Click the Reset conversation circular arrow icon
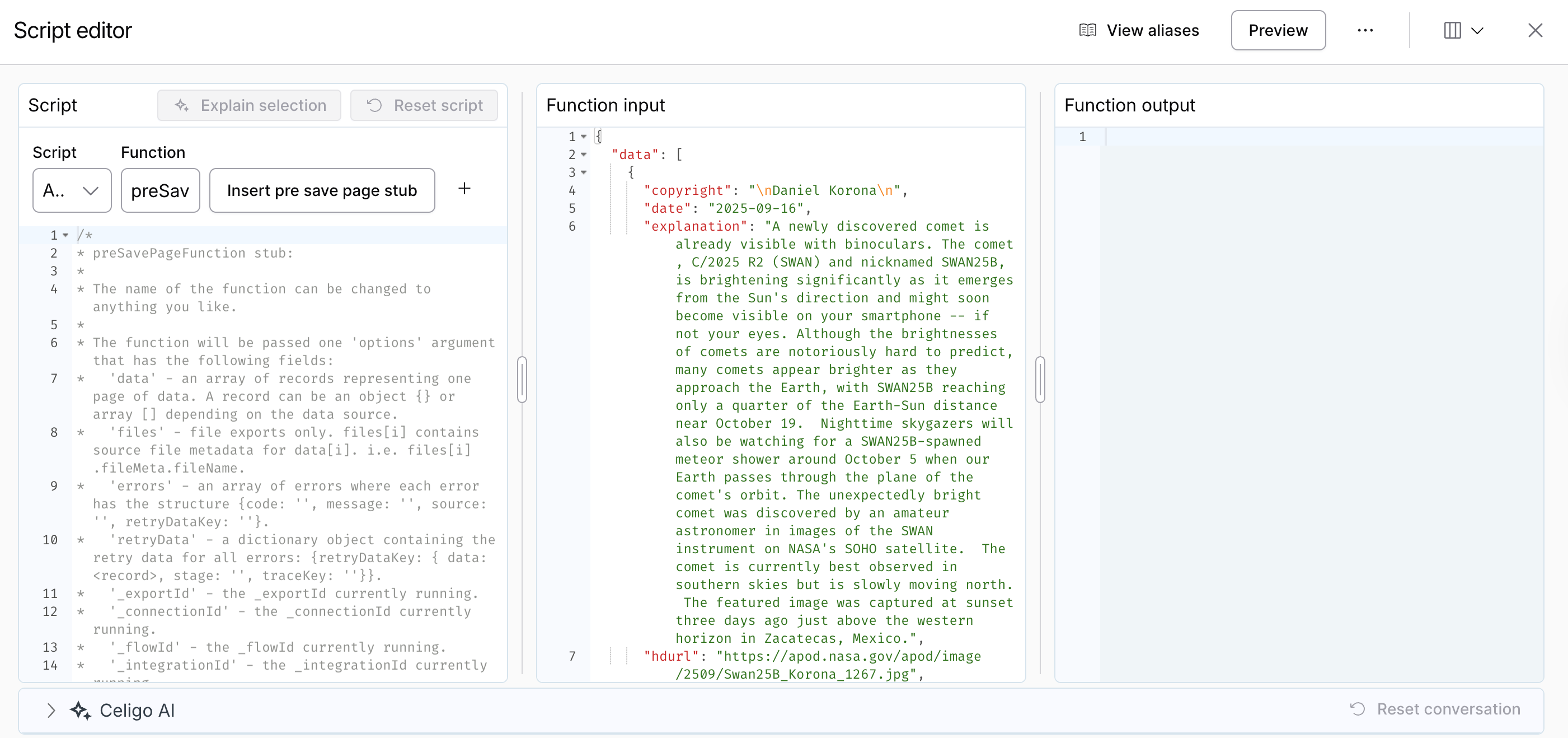 click(1358, 709)
